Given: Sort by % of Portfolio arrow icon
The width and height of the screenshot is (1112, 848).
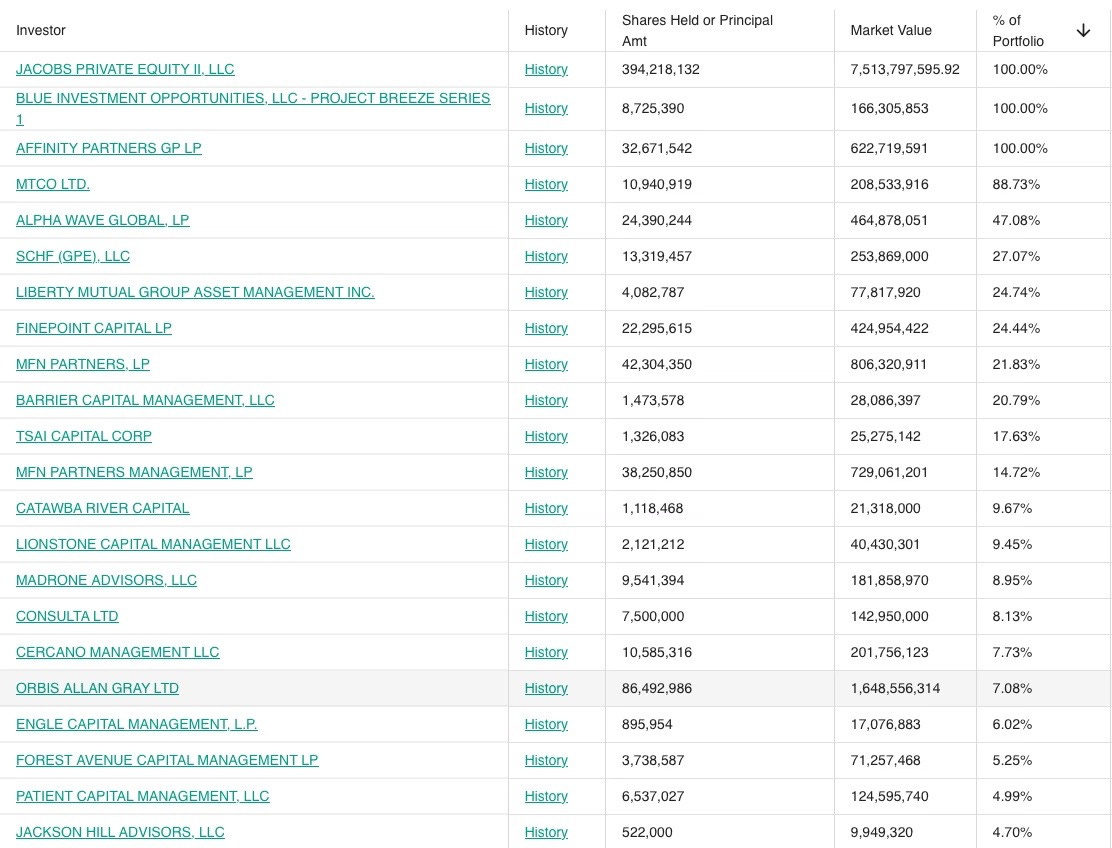Looking at the screenshot, I should (1083, 30).
